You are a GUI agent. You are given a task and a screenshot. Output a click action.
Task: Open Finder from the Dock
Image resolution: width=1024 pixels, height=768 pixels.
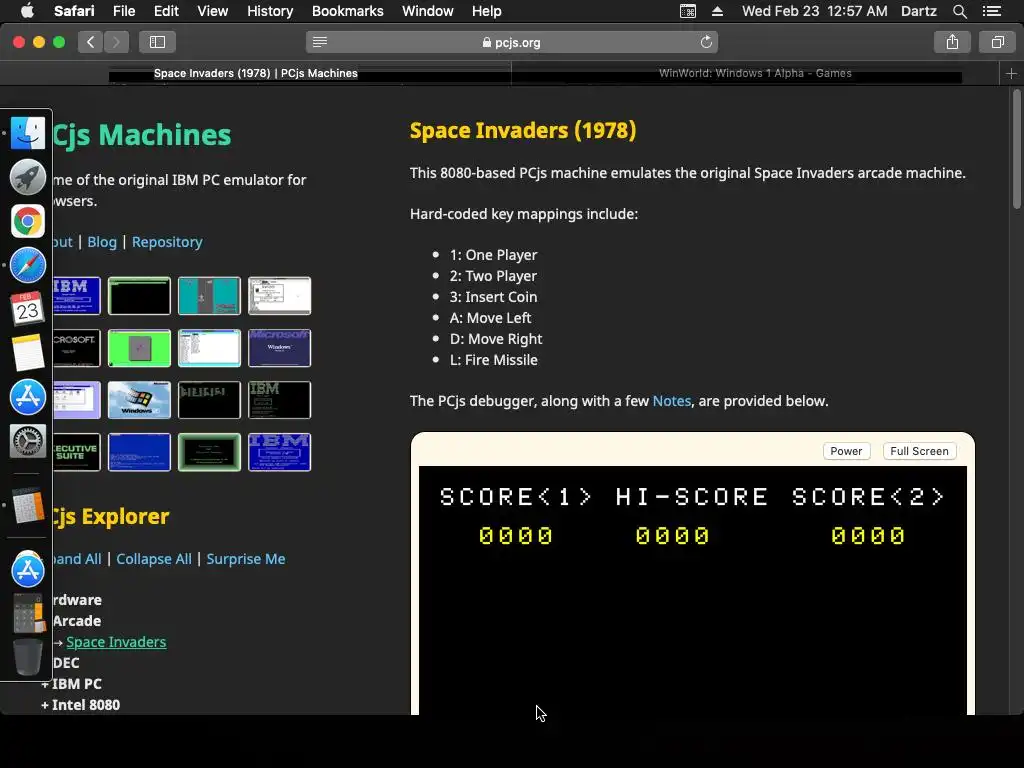[27, 133]
